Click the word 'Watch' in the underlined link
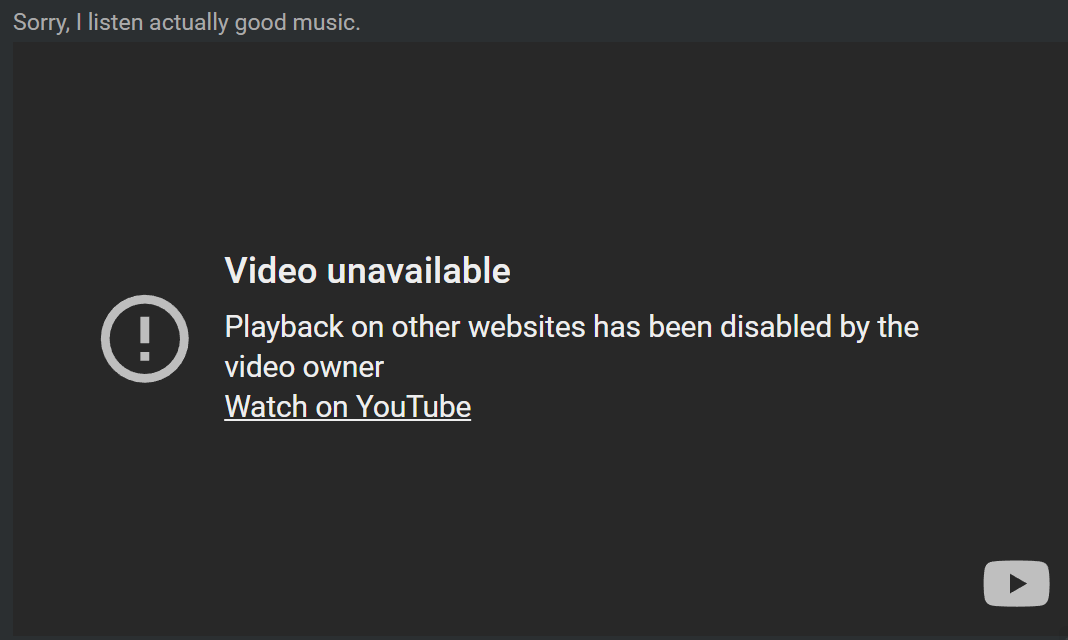Screen dimensions: 1068x640 pos(266,406)
